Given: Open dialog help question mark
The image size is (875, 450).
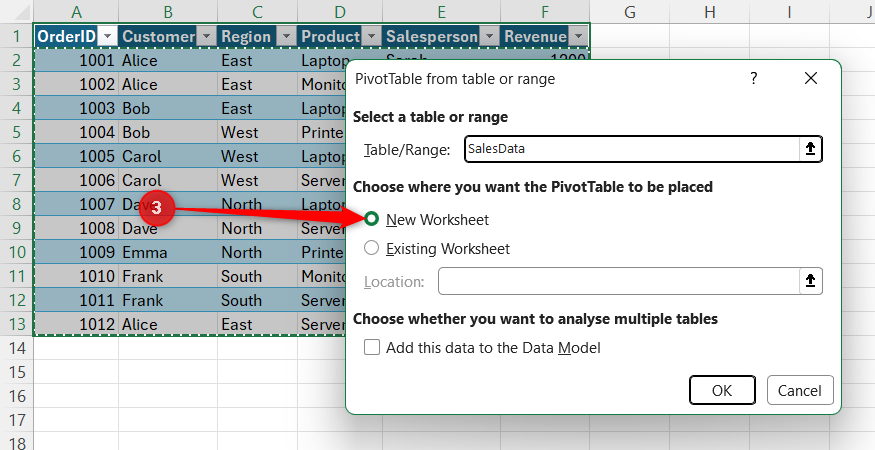Looking at the screenshot, I should click(x=753, y=78).
